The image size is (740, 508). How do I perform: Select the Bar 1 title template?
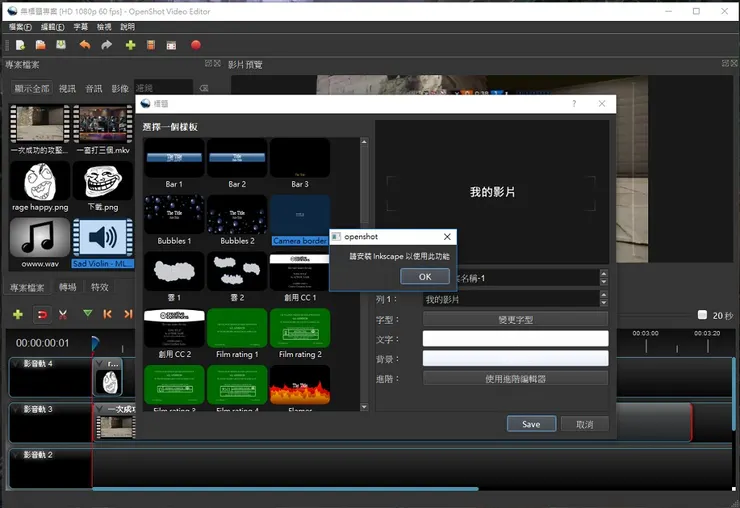pyautogui.click(x=174, y=163)
